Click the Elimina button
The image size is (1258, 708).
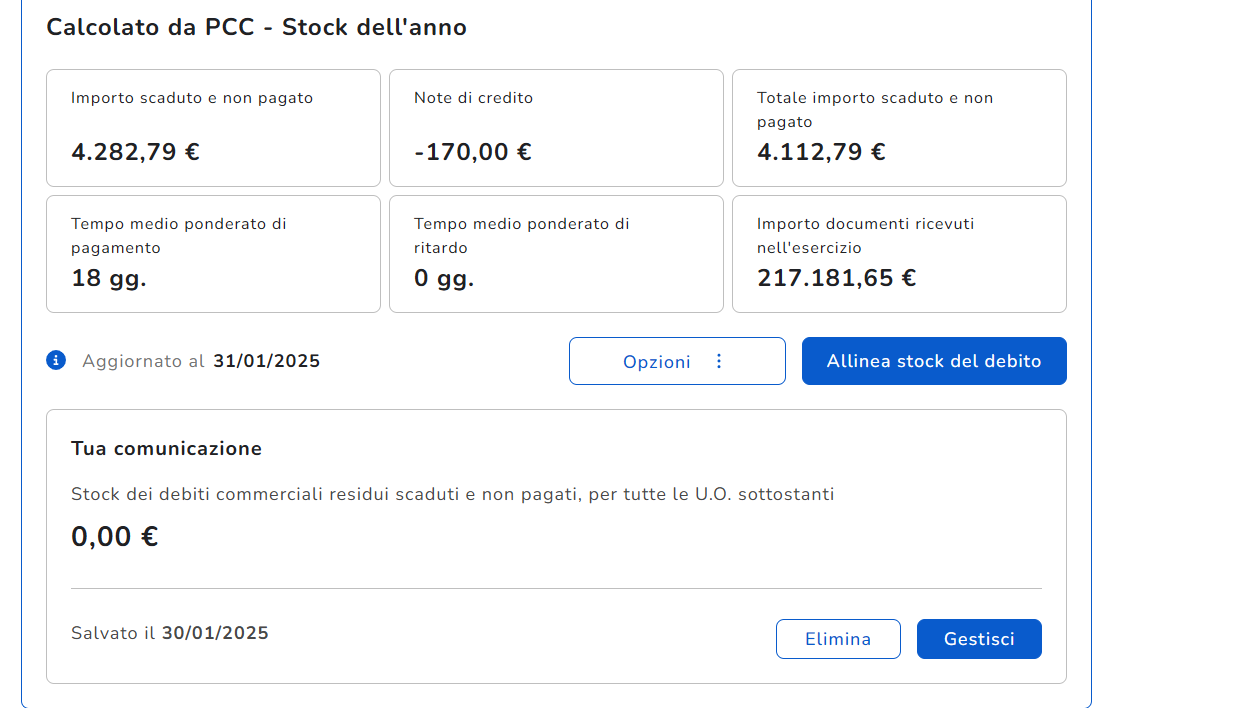click(x=837, y=639)
